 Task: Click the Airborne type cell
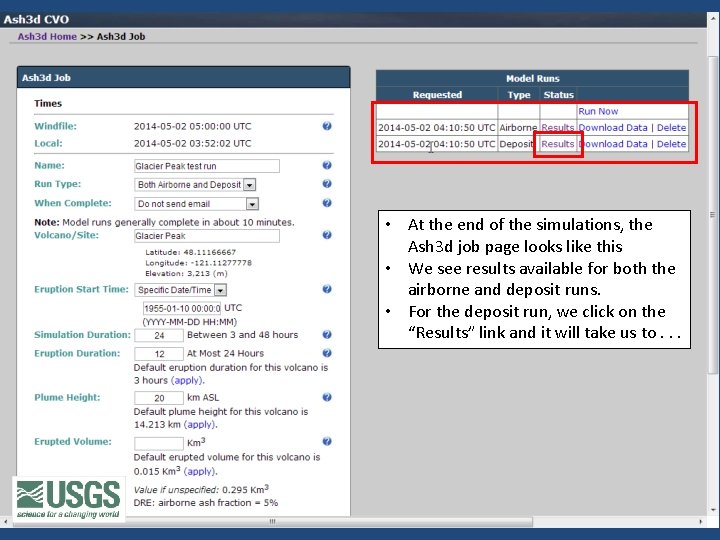(x=518, y=128)
